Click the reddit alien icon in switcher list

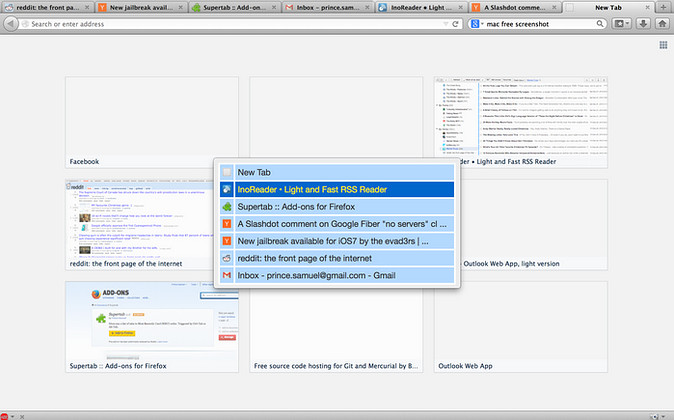(x=227, y=258)
